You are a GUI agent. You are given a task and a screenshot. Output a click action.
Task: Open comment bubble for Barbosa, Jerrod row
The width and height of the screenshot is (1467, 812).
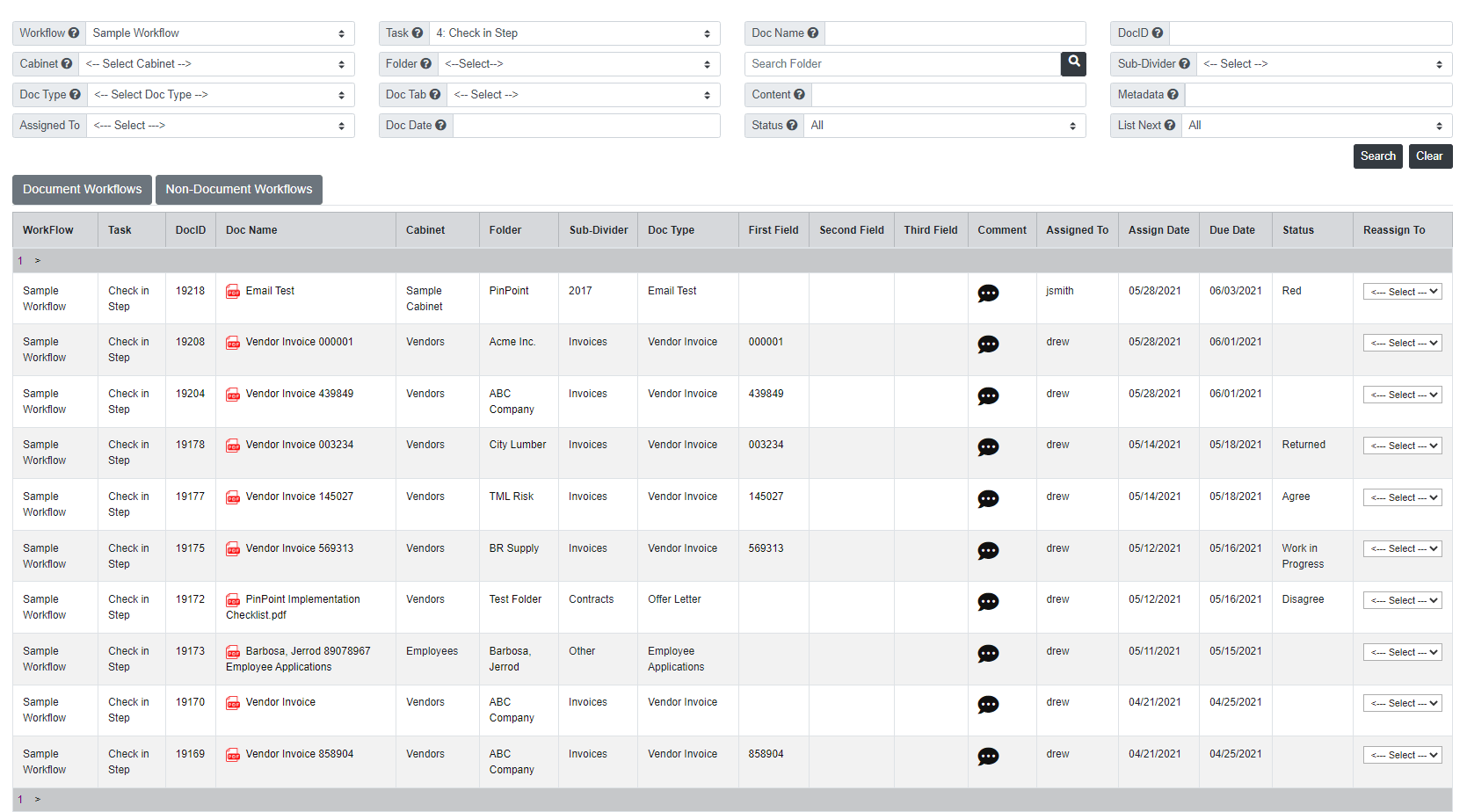(x=988, y=654)
